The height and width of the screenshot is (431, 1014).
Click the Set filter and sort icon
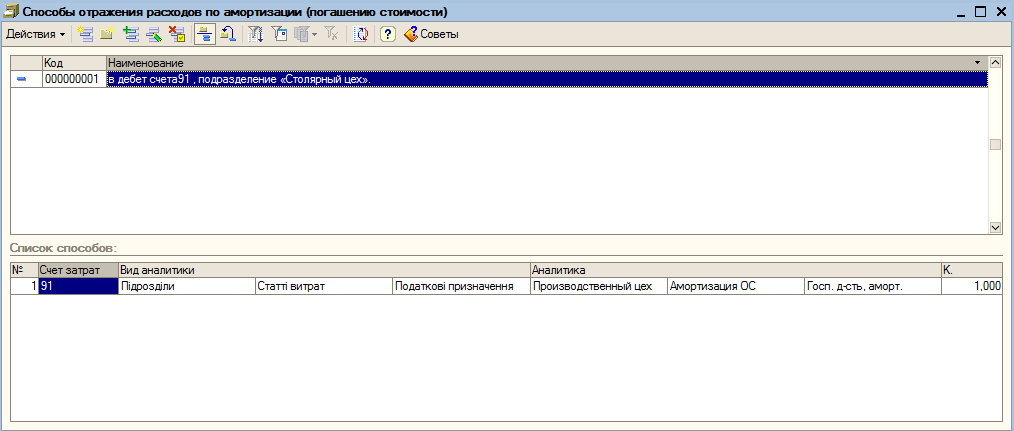(x=256, y=34)
